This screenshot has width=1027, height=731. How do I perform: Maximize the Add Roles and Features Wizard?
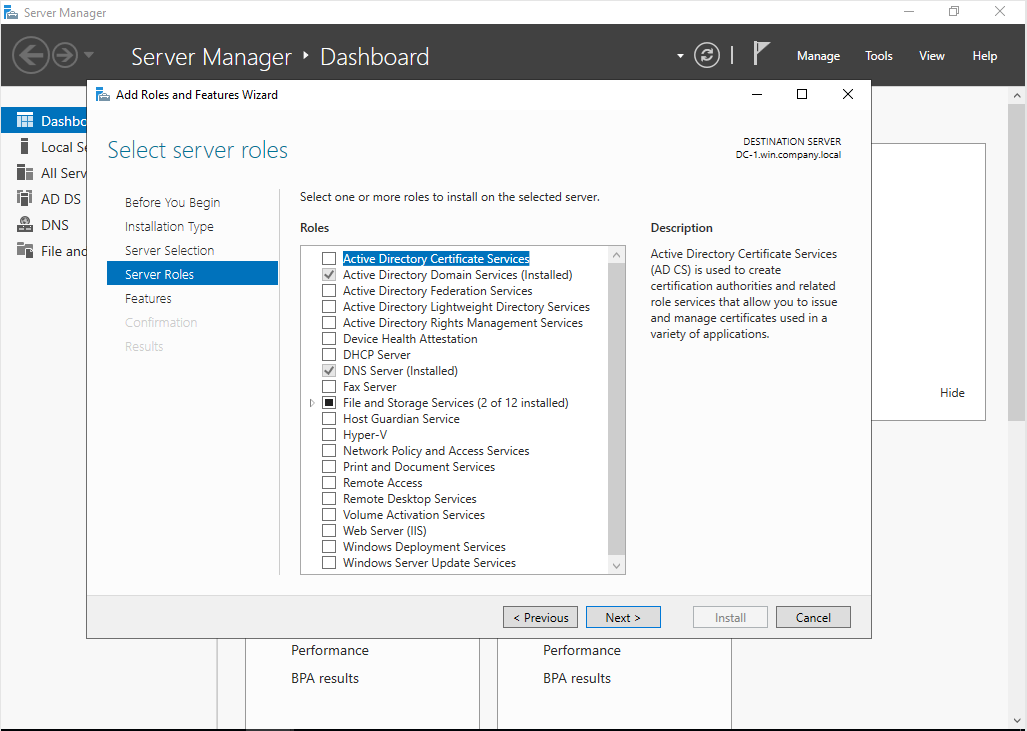[801, 94]
